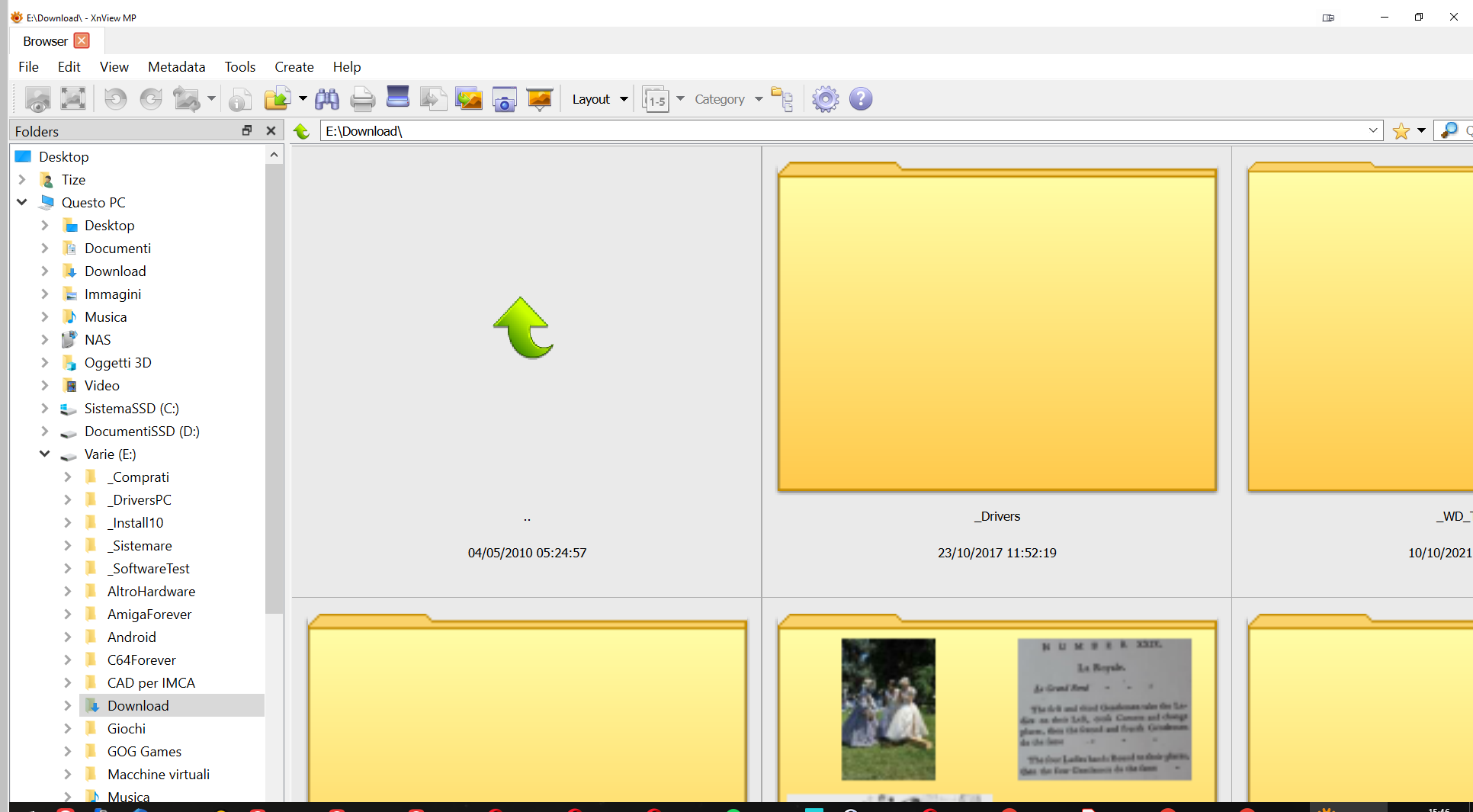The width and height of the screenshot is (1473, 812).
Task: Collapse the Varie (E:) drive tree node
Action: (x=45, y=454)
